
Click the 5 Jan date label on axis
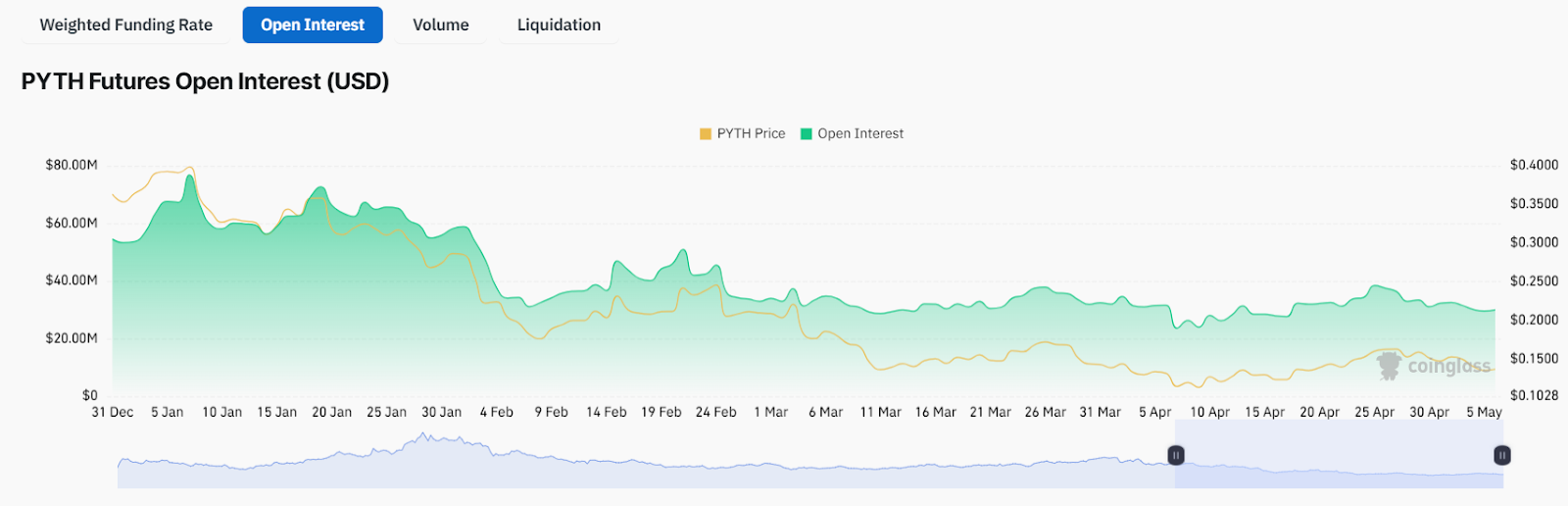[x=167, y=412]
